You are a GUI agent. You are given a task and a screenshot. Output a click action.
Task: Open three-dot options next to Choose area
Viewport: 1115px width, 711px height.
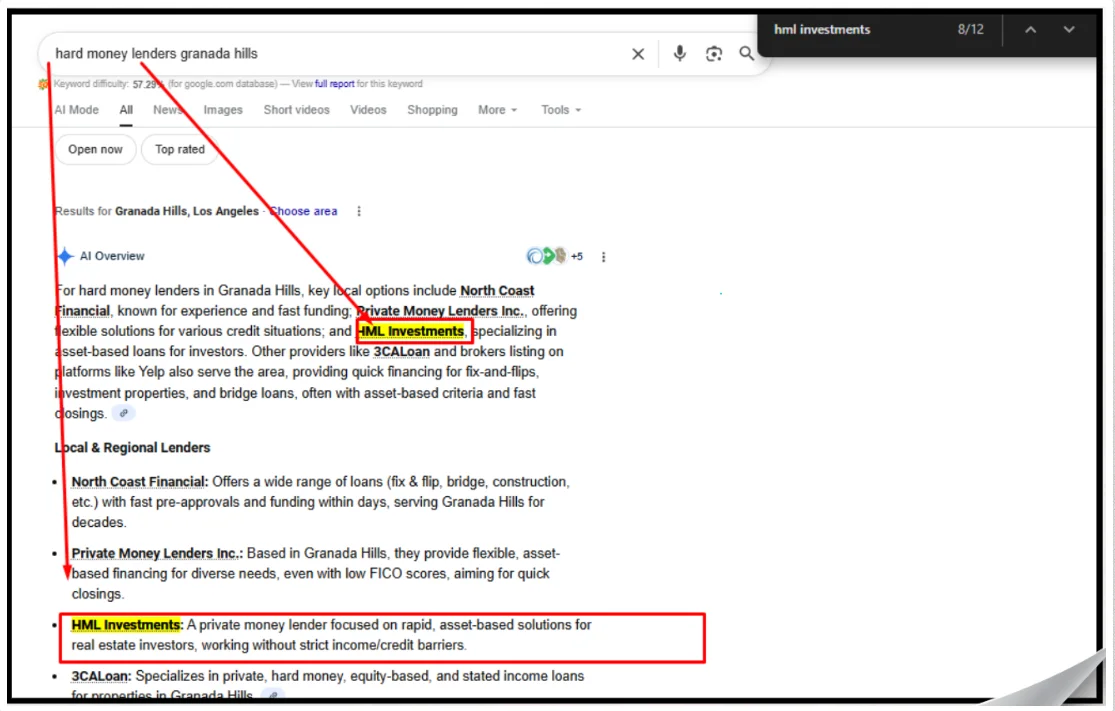click(359, 212)
